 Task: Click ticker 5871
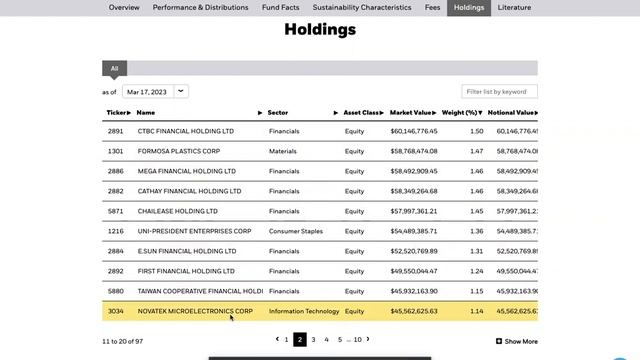tap(115, 211)
